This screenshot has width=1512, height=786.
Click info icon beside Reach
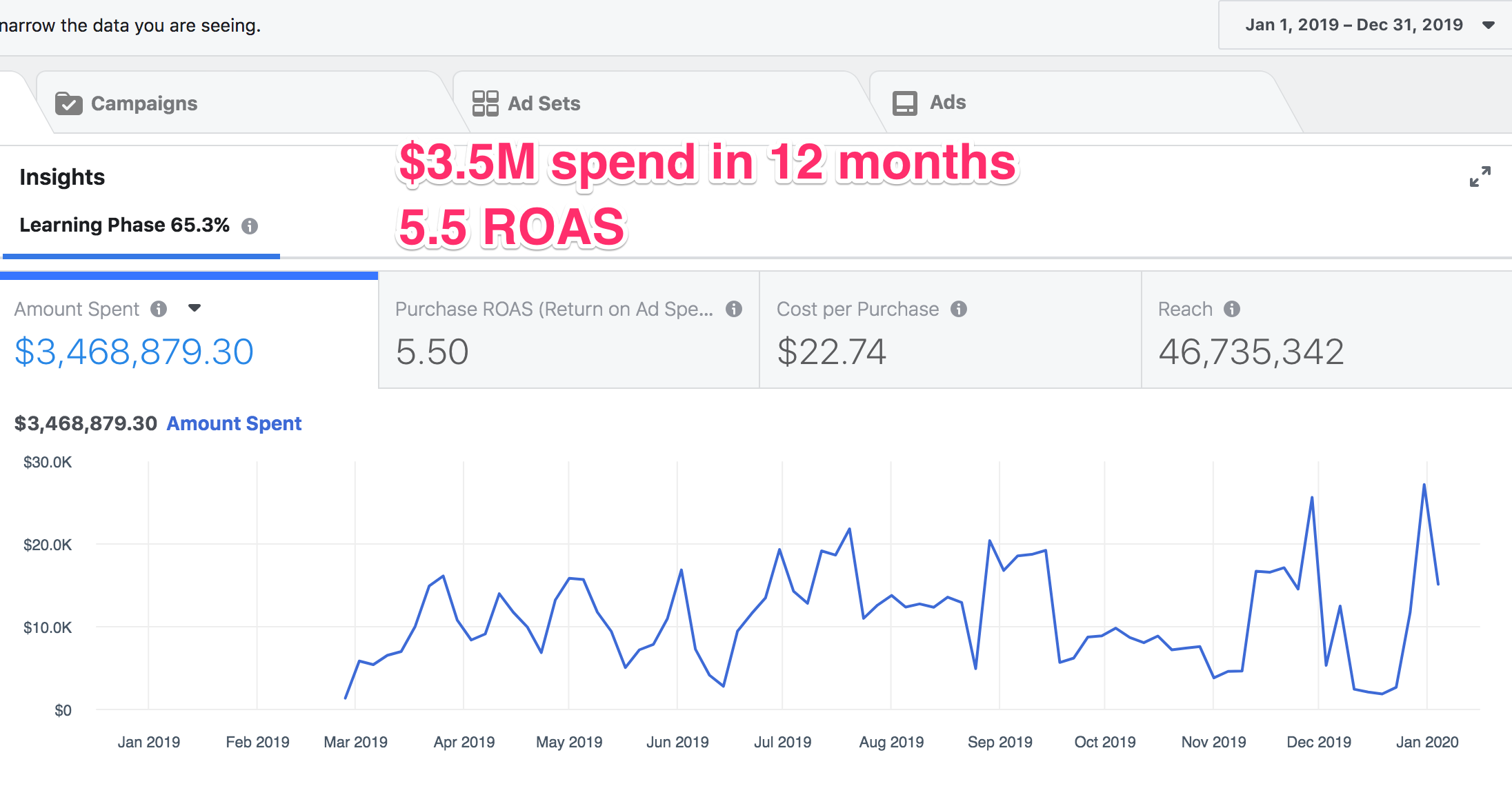tap(1232, 309)
